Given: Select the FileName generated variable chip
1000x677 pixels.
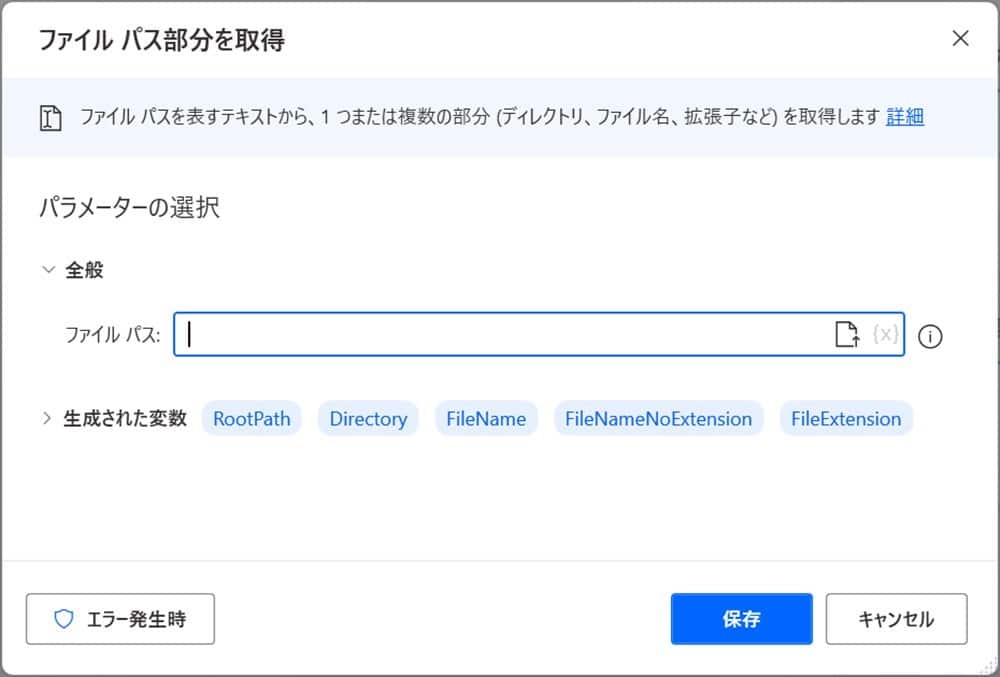Looking at the screenshot, I should pos(486,419).
